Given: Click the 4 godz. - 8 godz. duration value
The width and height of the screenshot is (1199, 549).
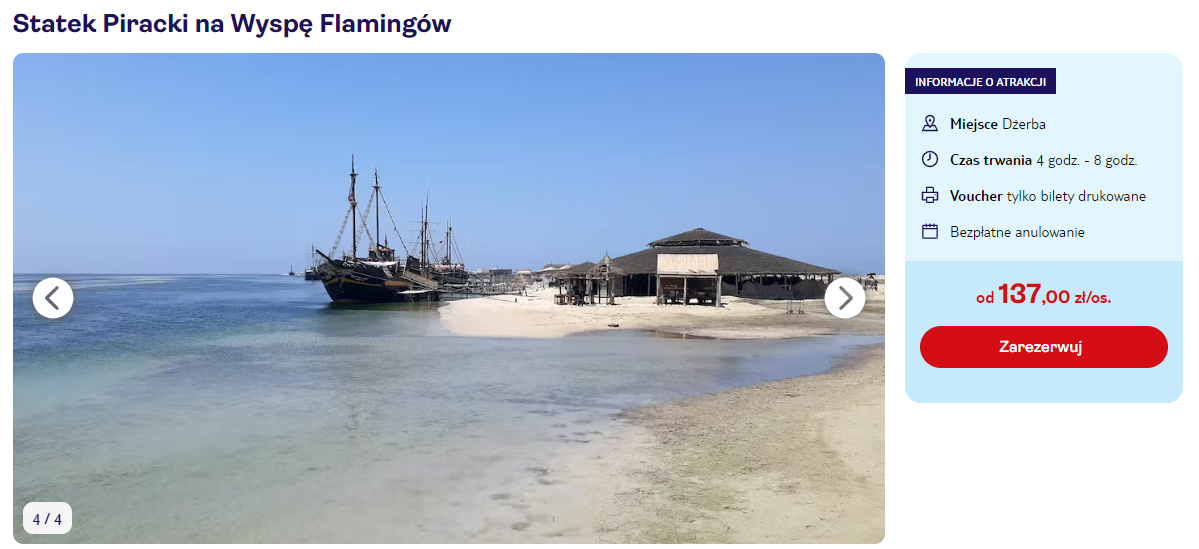Looking at the screenshot, I should (1087, 160).
